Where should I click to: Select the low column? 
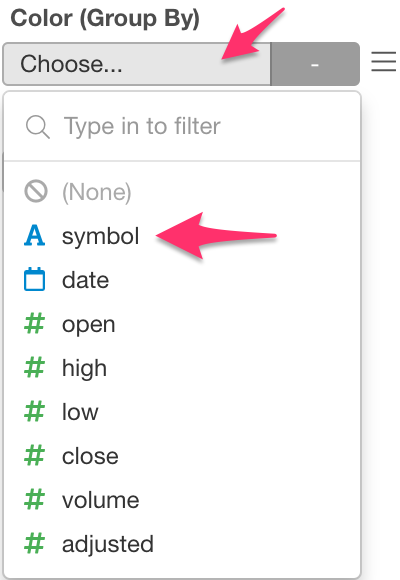(182, 412)
